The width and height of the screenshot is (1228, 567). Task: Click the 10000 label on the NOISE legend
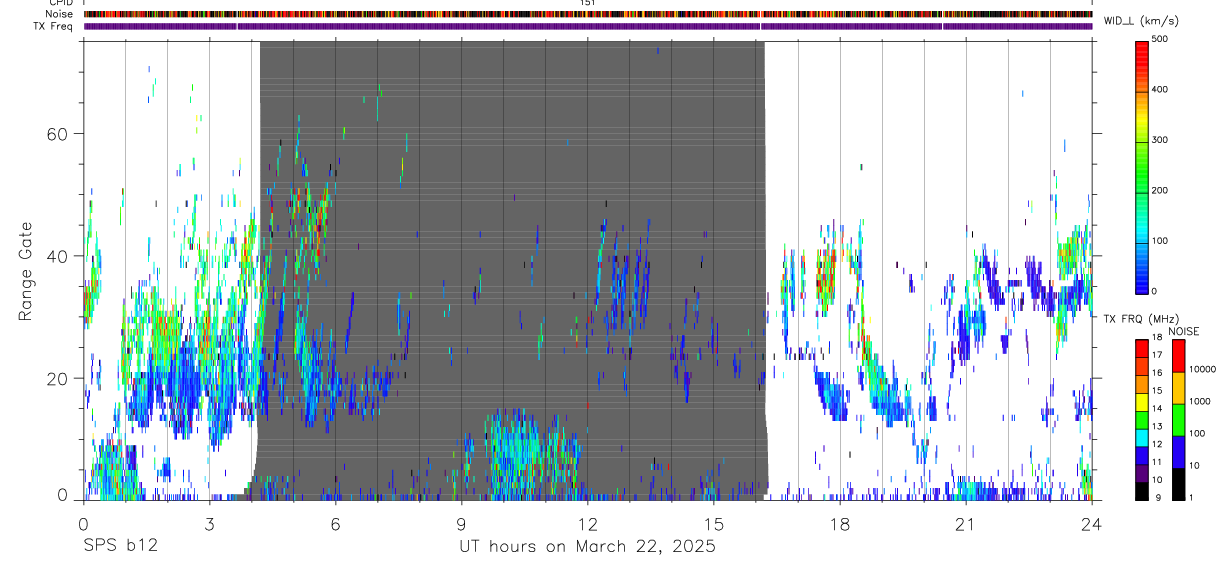[1201, 370]
